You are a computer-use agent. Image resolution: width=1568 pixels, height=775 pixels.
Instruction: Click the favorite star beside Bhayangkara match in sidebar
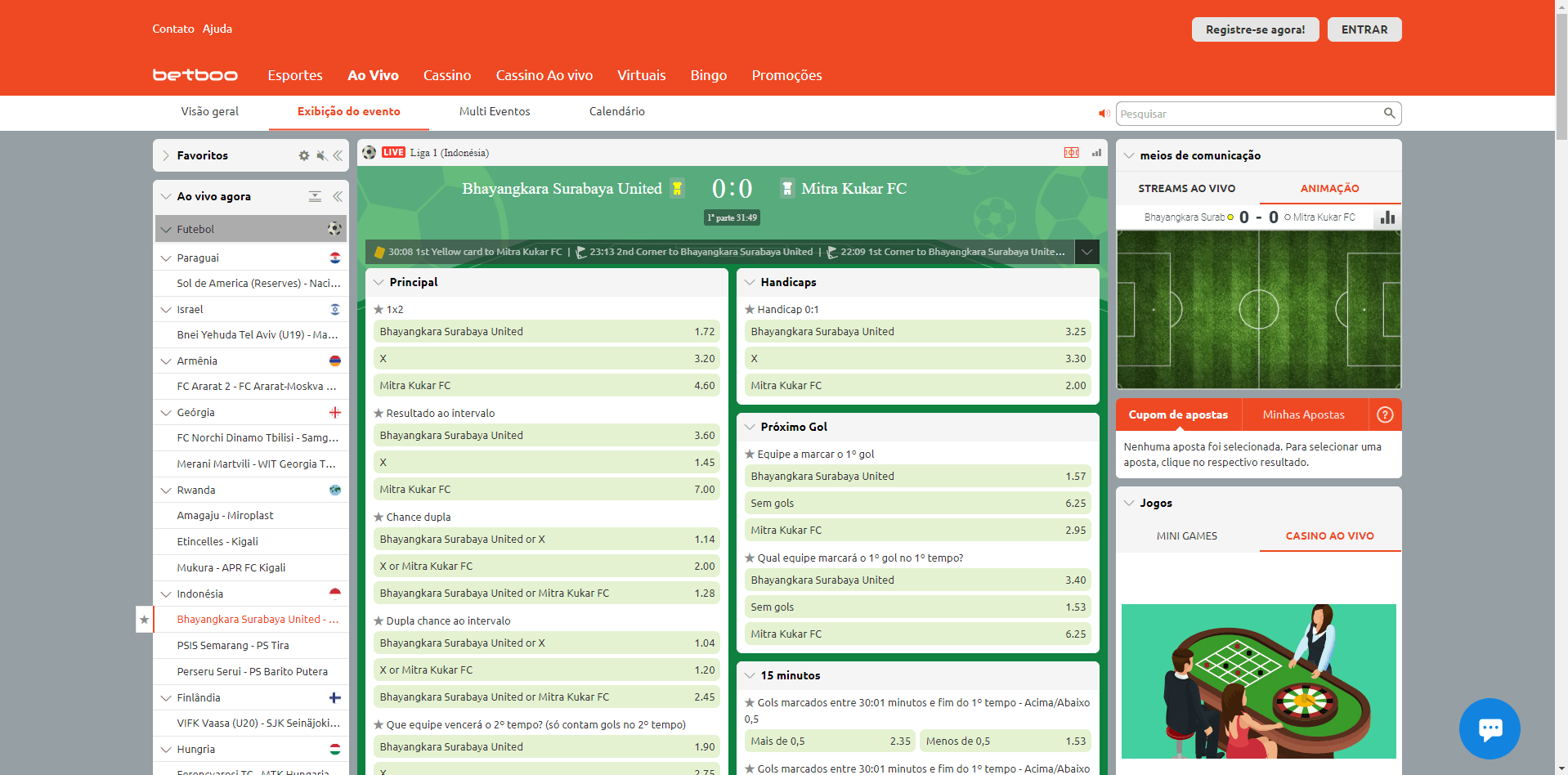pos(145,620)
